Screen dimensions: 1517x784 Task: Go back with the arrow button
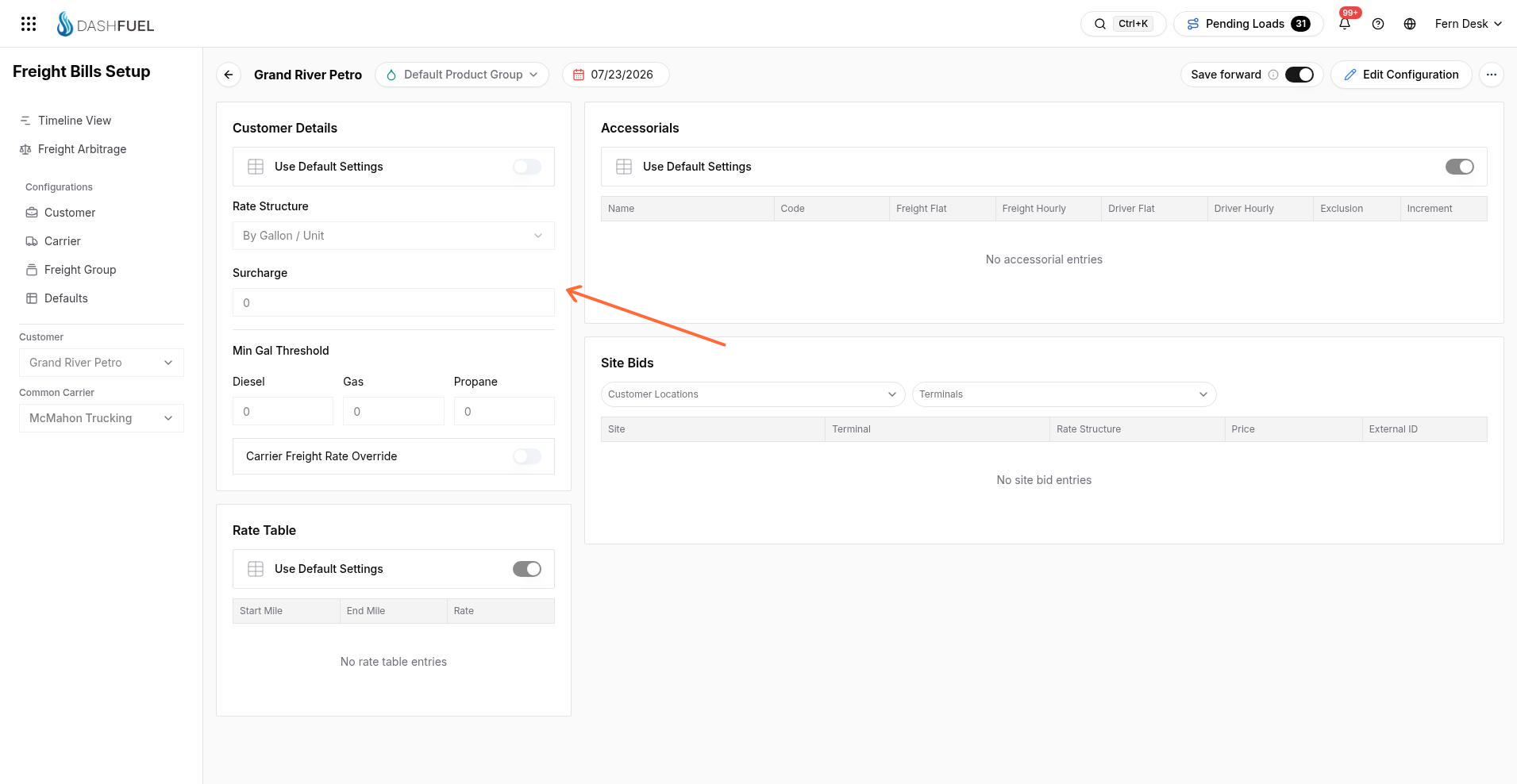229,75
